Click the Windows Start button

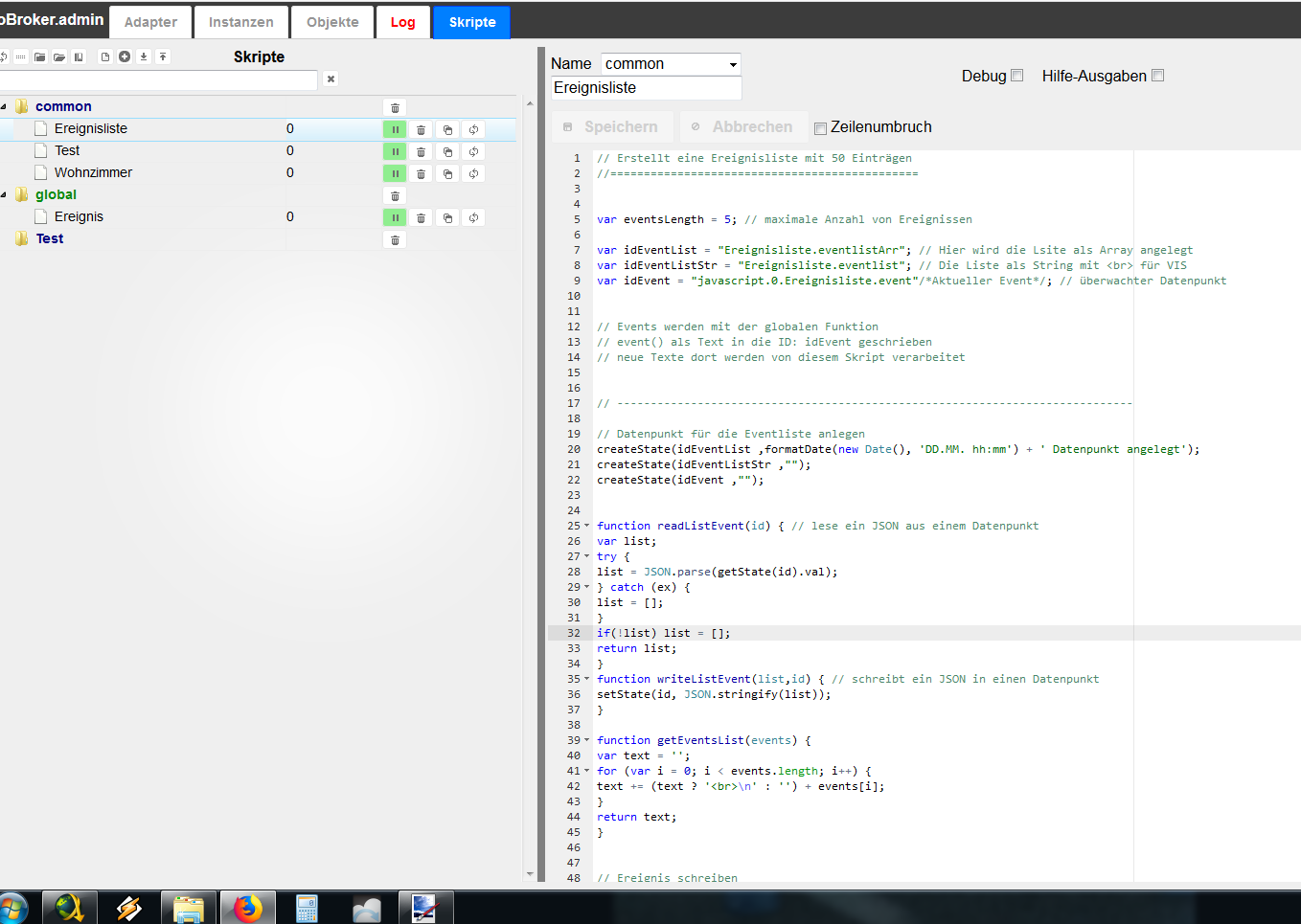pos(12,909)
